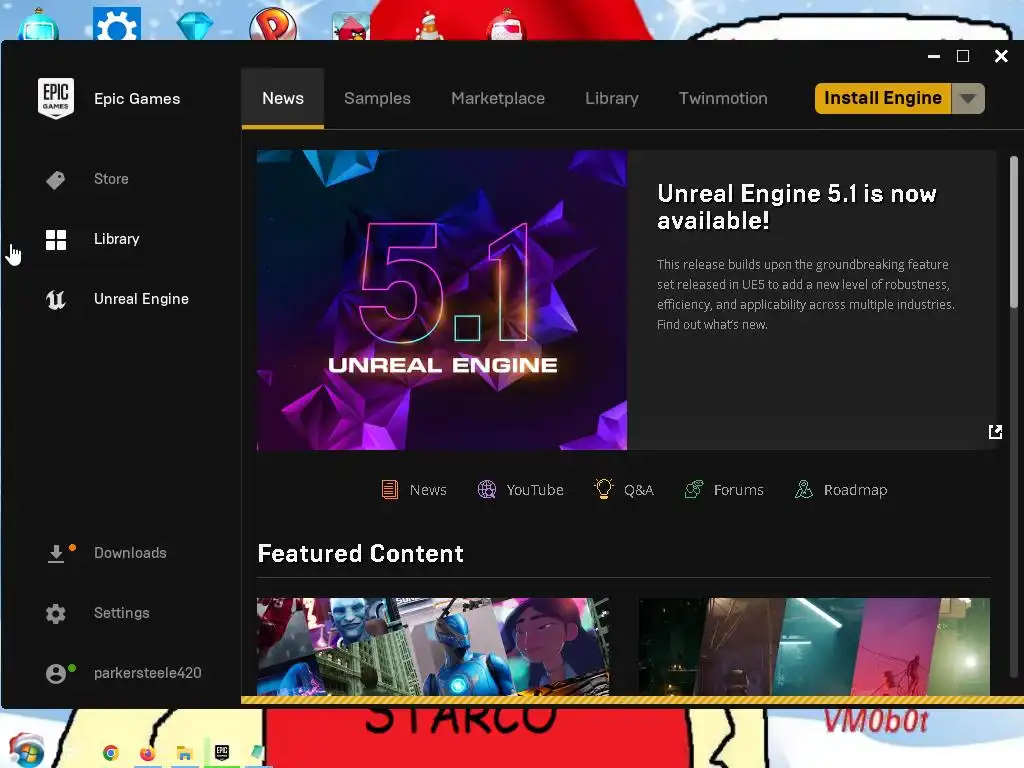Click the Unreal Engine logo icon

pos(56,300)
